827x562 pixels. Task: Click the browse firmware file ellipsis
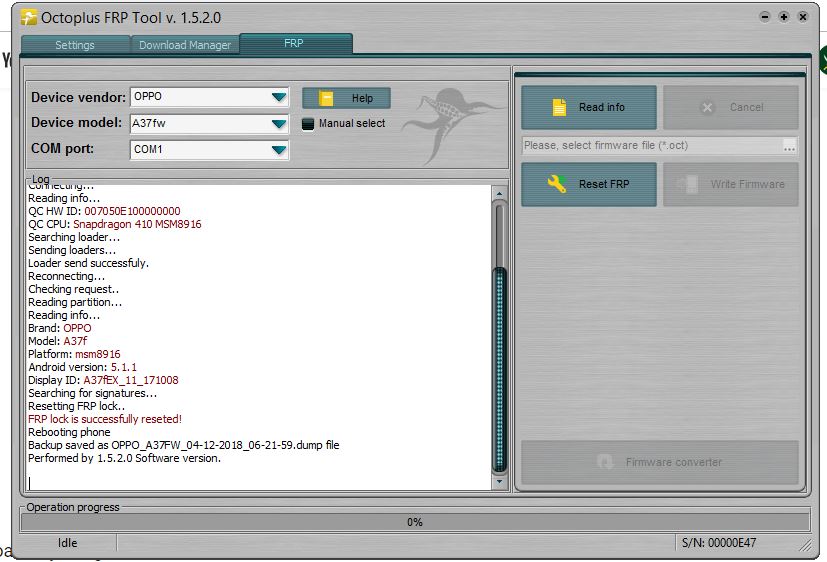[789, 146]
